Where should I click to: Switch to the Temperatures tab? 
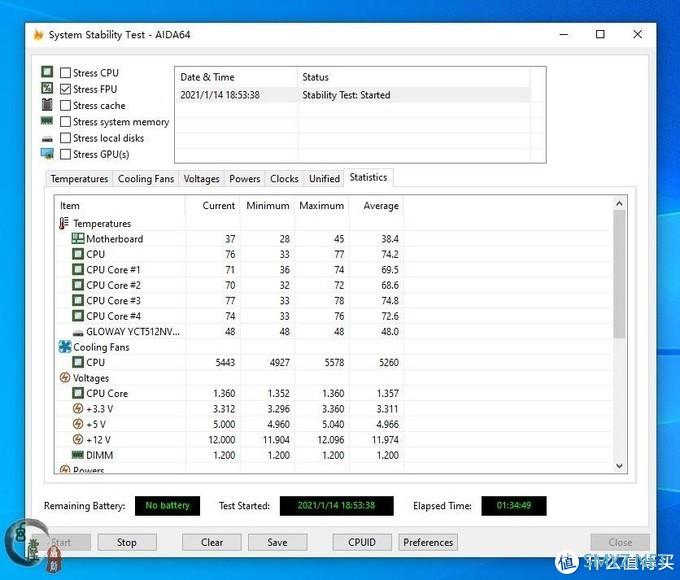[79, 179]
